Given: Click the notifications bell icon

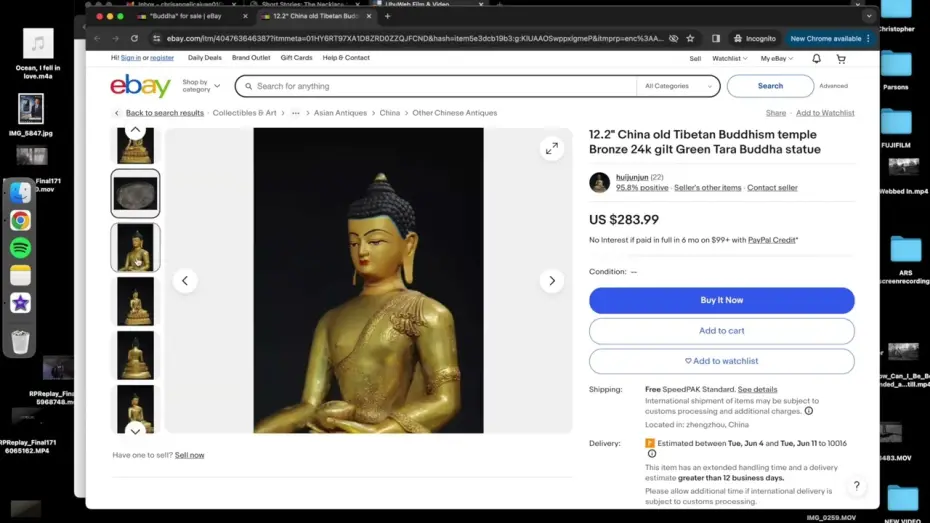Looking at the screenshot, I should point(816,59).
